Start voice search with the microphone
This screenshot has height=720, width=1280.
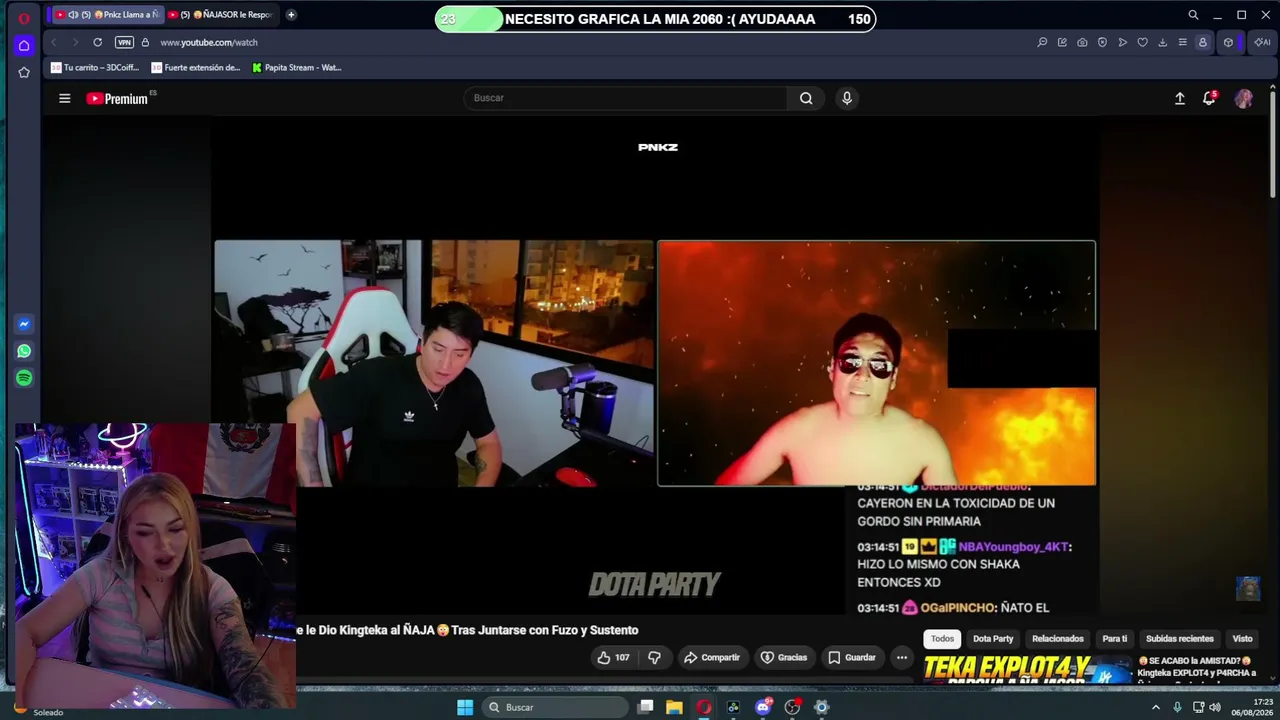click(x=847, y=98)
